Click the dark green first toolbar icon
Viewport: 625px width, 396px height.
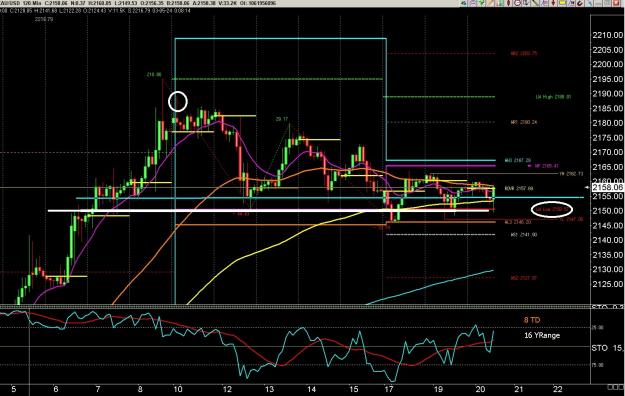click(464, 3)
